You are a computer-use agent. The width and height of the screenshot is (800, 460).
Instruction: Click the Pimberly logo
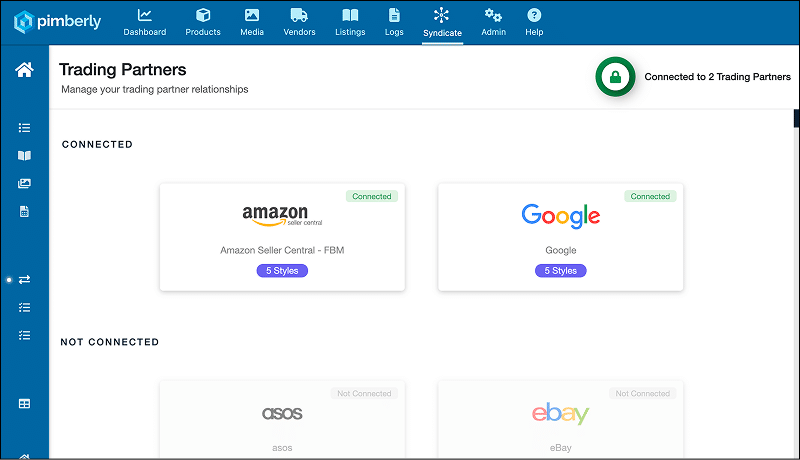[57, 22]
